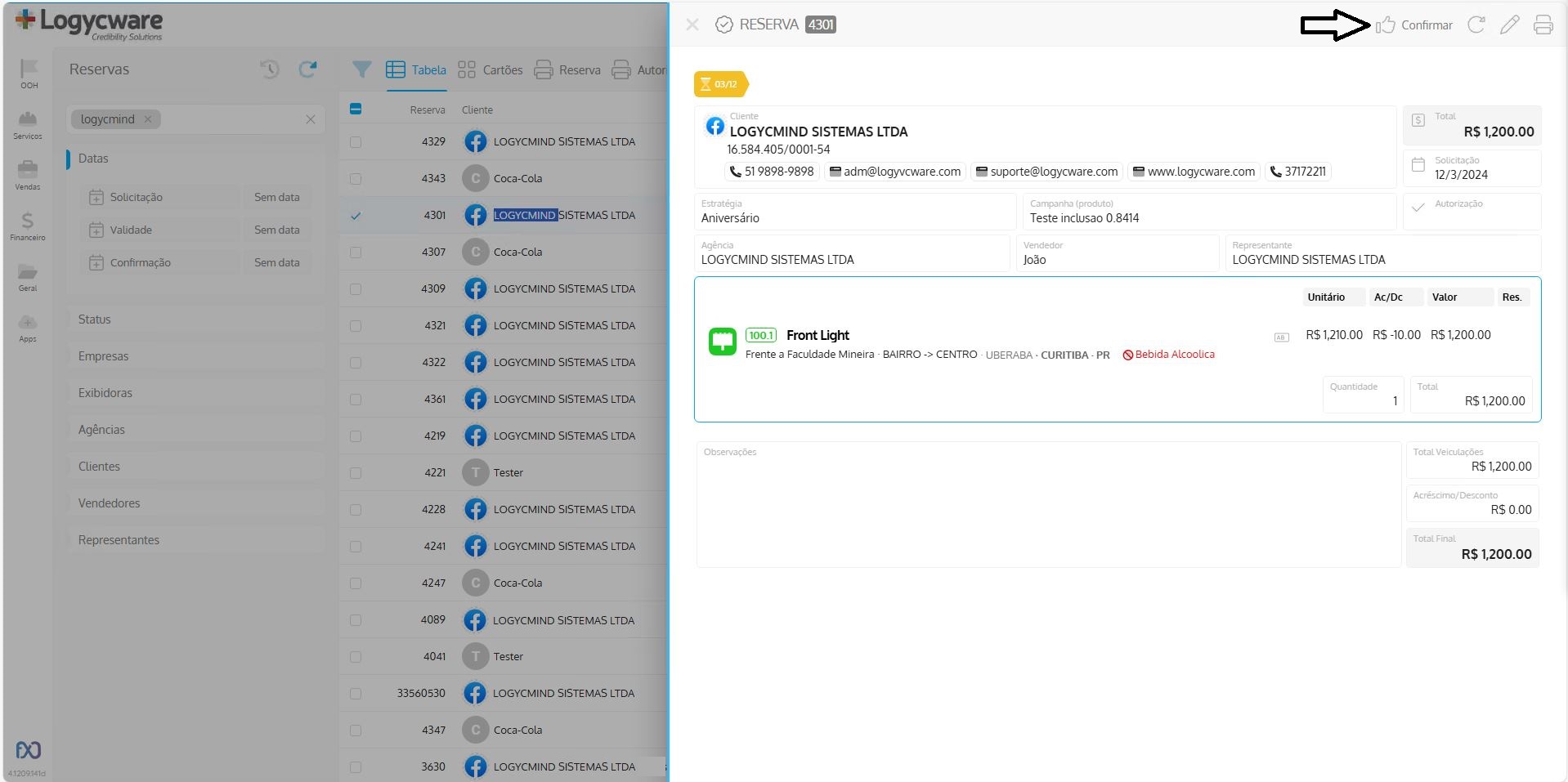Click the printer icon in reservation header
1568x782 pixels.
1543,25
